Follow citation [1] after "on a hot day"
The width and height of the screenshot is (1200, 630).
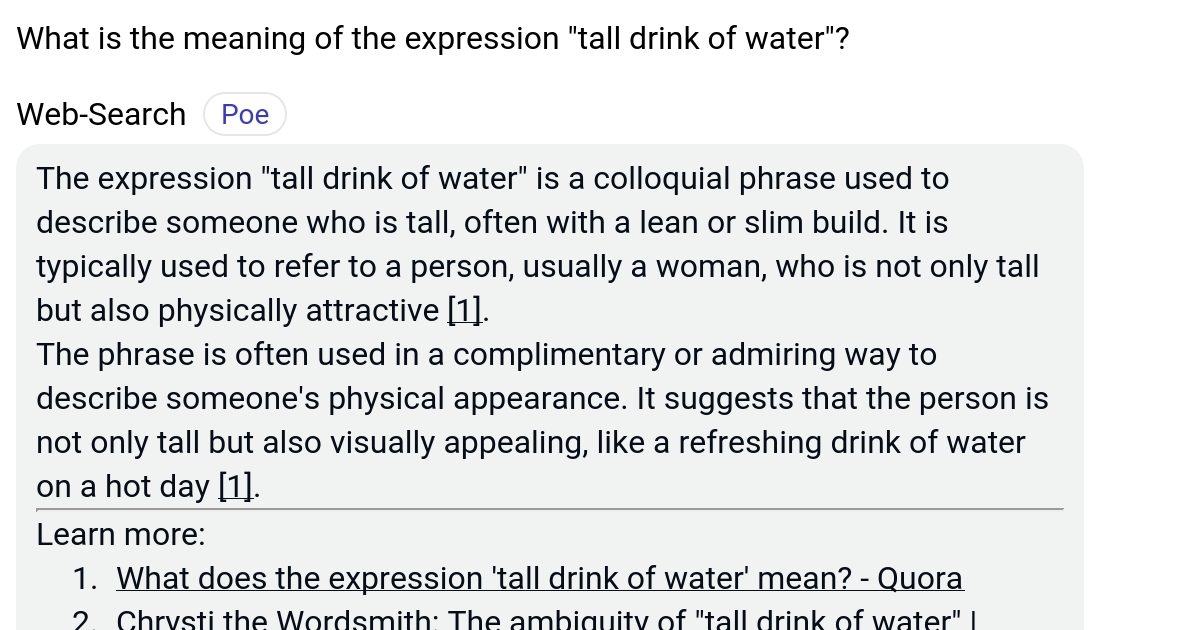coord(234,486)
